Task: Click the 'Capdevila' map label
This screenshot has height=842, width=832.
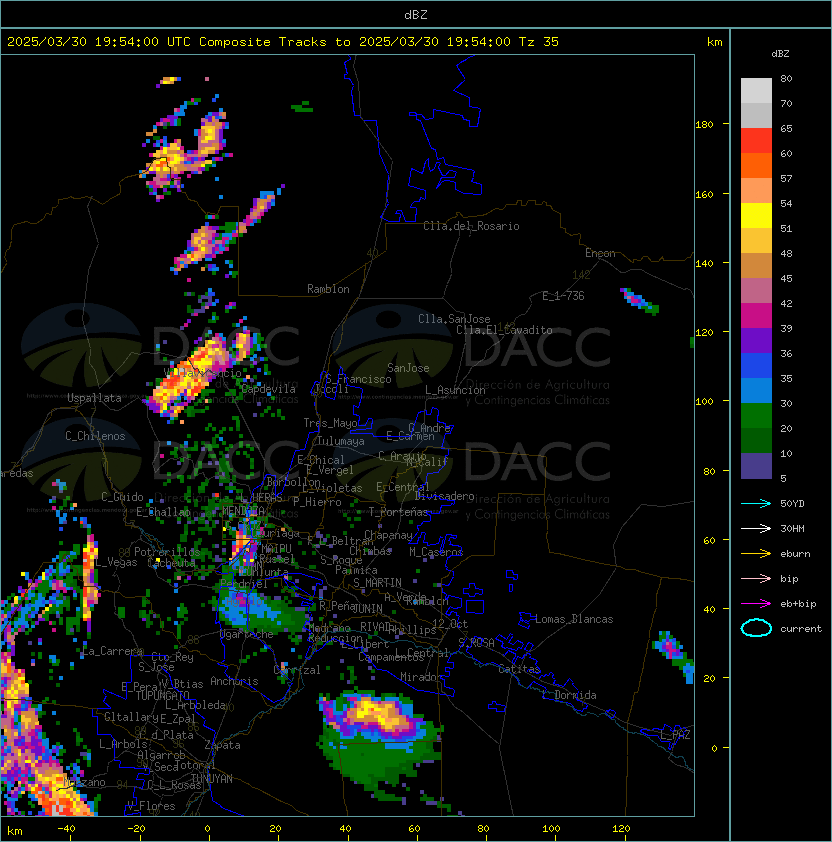Action: (x=268, y=389)
